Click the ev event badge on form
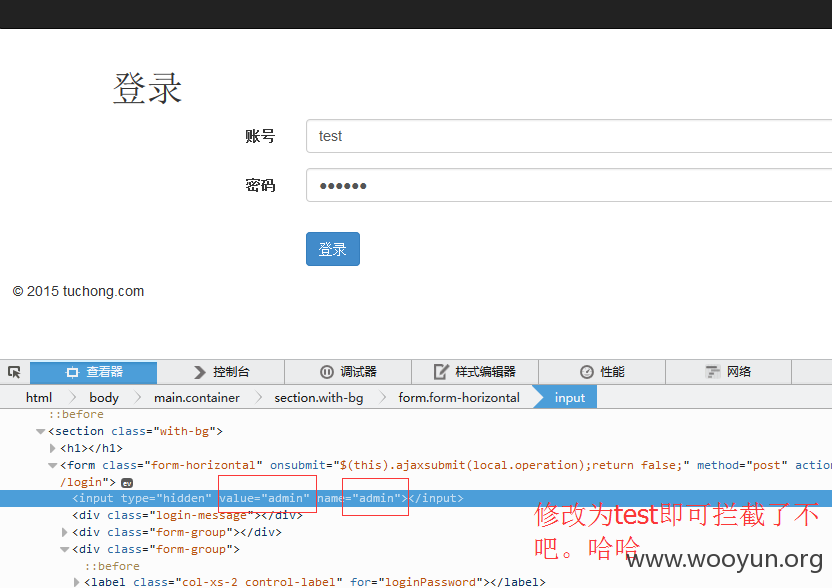Screen dimensions: 832x588 [x=127, y=483]
